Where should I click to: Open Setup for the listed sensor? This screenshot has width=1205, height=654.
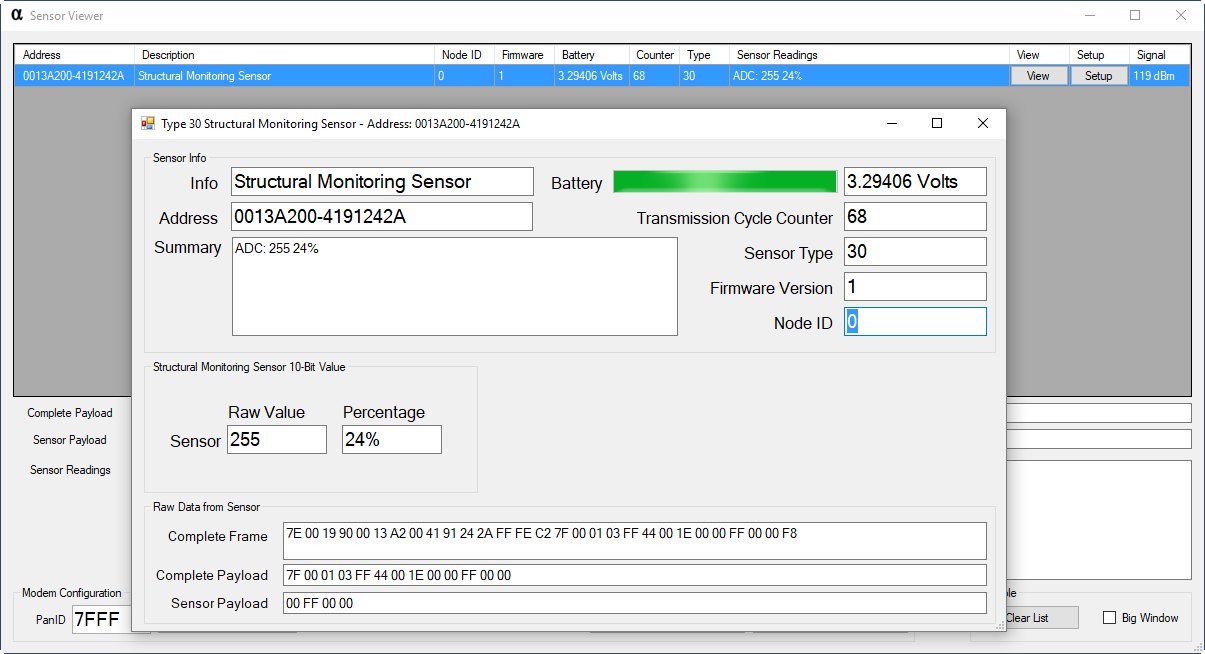[x=1098, y=76]
